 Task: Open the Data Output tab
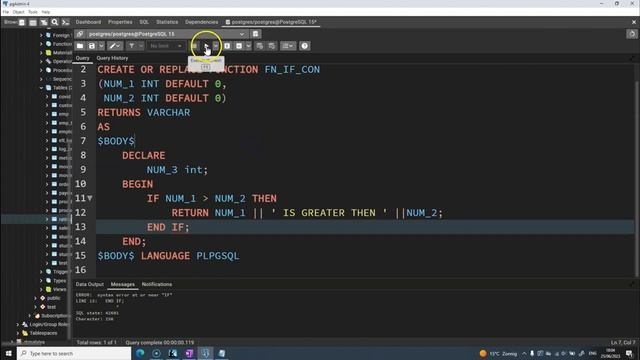pos(89,284)
